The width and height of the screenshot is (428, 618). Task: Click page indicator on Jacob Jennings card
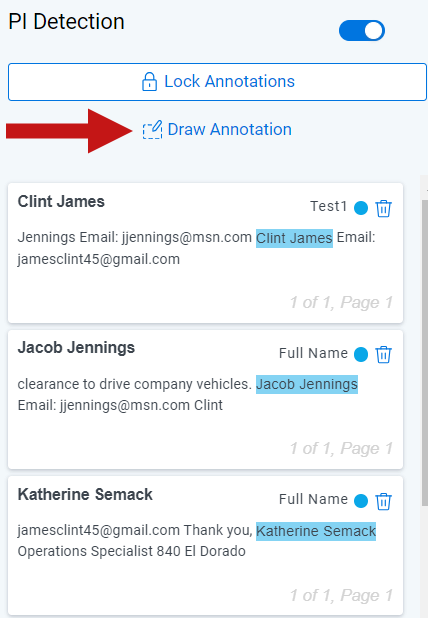pos(341,449)
